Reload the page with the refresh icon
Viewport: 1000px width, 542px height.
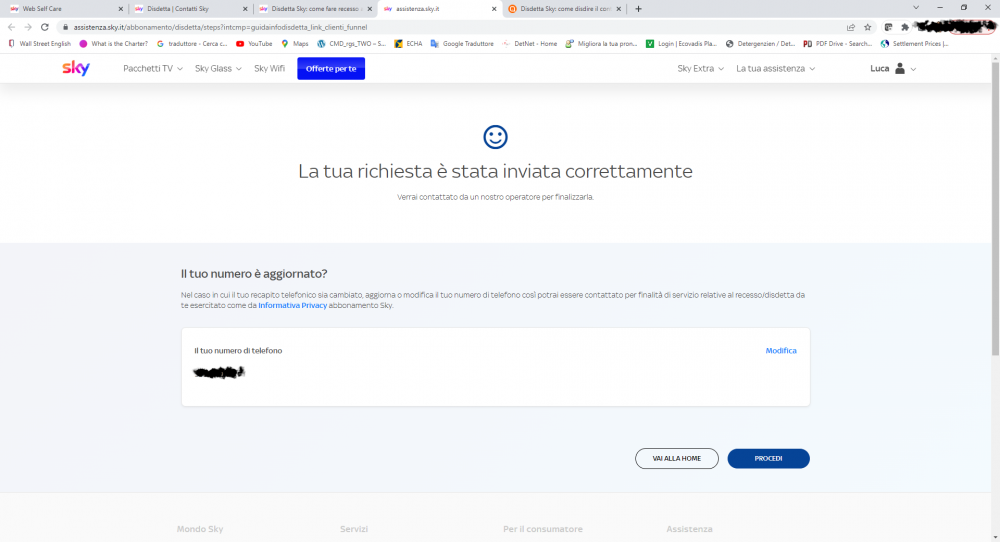point(45,27)
